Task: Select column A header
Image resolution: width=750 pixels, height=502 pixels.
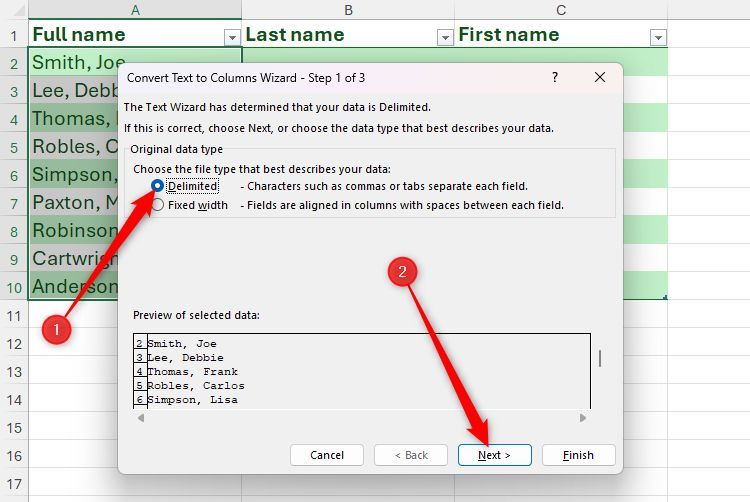Action: [x=135, y=10]
